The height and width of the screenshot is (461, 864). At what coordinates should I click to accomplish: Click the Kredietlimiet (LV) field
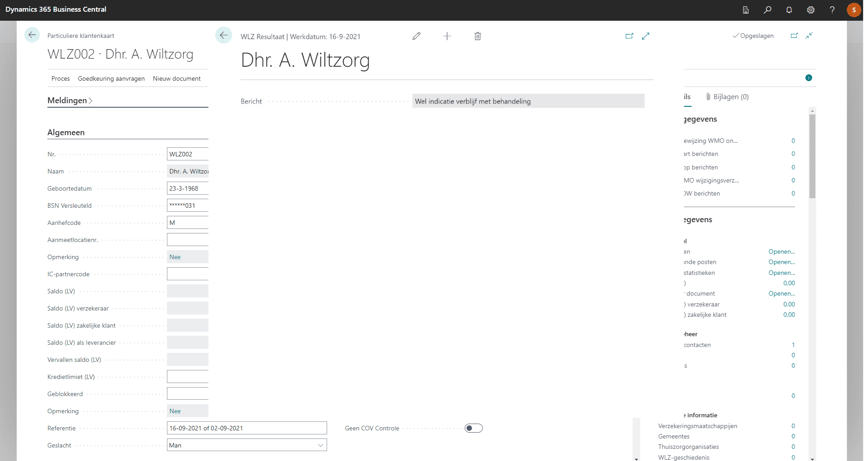(187, 377)
